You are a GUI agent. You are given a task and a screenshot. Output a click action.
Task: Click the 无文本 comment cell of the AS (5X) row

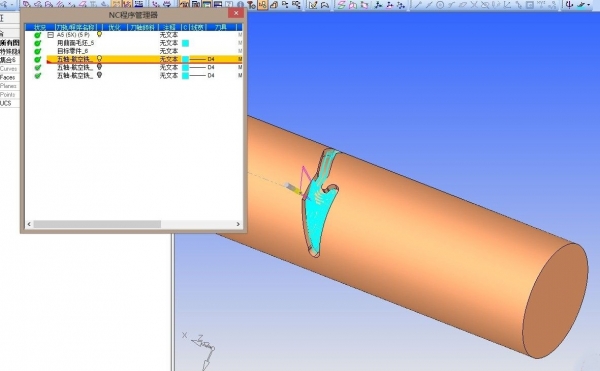[169, 35]
